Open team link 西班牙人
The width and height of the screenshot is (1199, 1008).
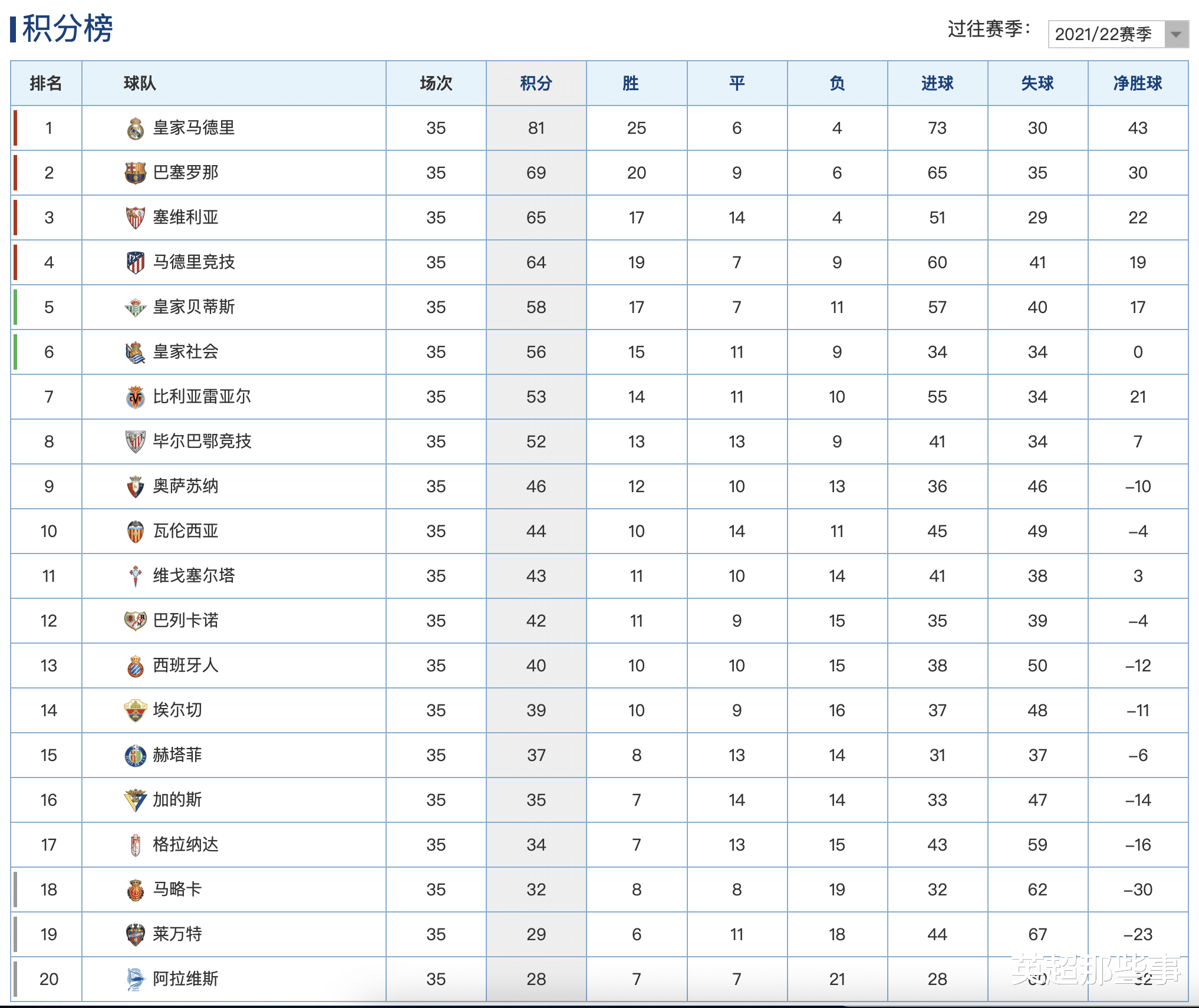pyautogui.click(x=186, y=666)
